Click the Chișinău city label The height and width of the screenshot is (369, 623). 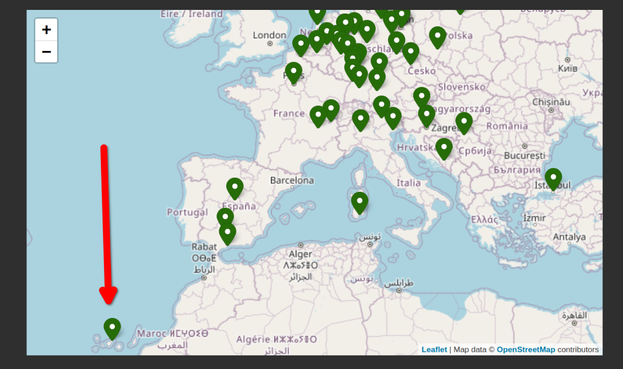551,102
